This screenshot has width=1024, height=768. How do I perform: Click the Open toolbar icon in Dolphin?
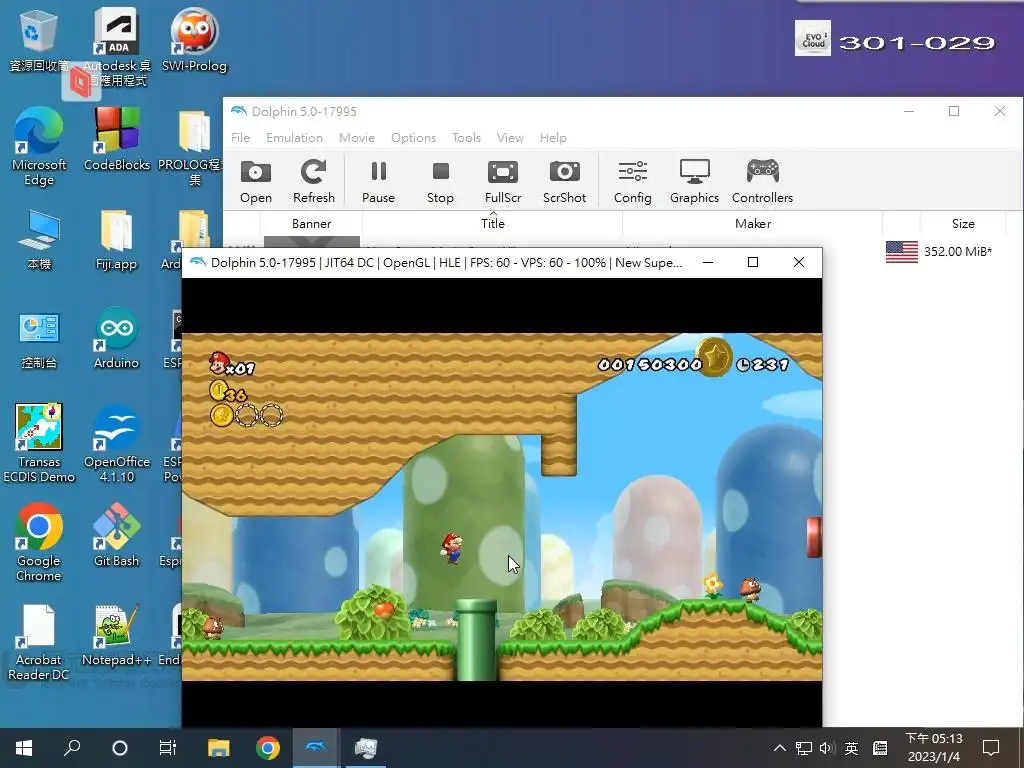(255, 182)
